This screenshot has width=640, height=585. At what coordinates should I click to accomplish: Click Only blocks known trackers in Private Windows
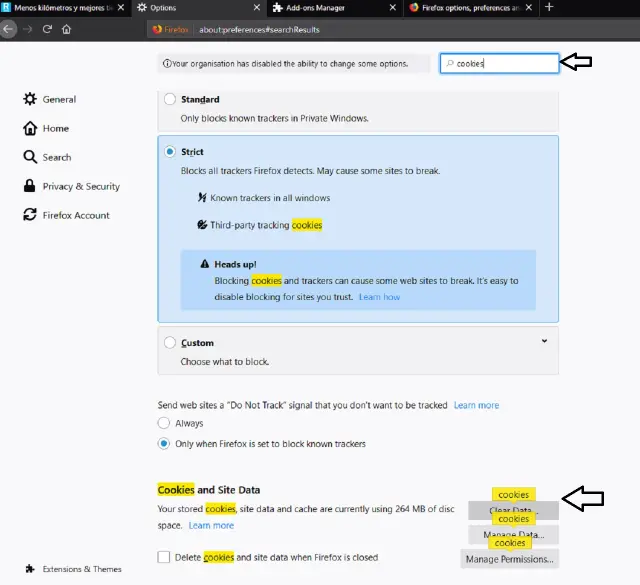[274, 118]
